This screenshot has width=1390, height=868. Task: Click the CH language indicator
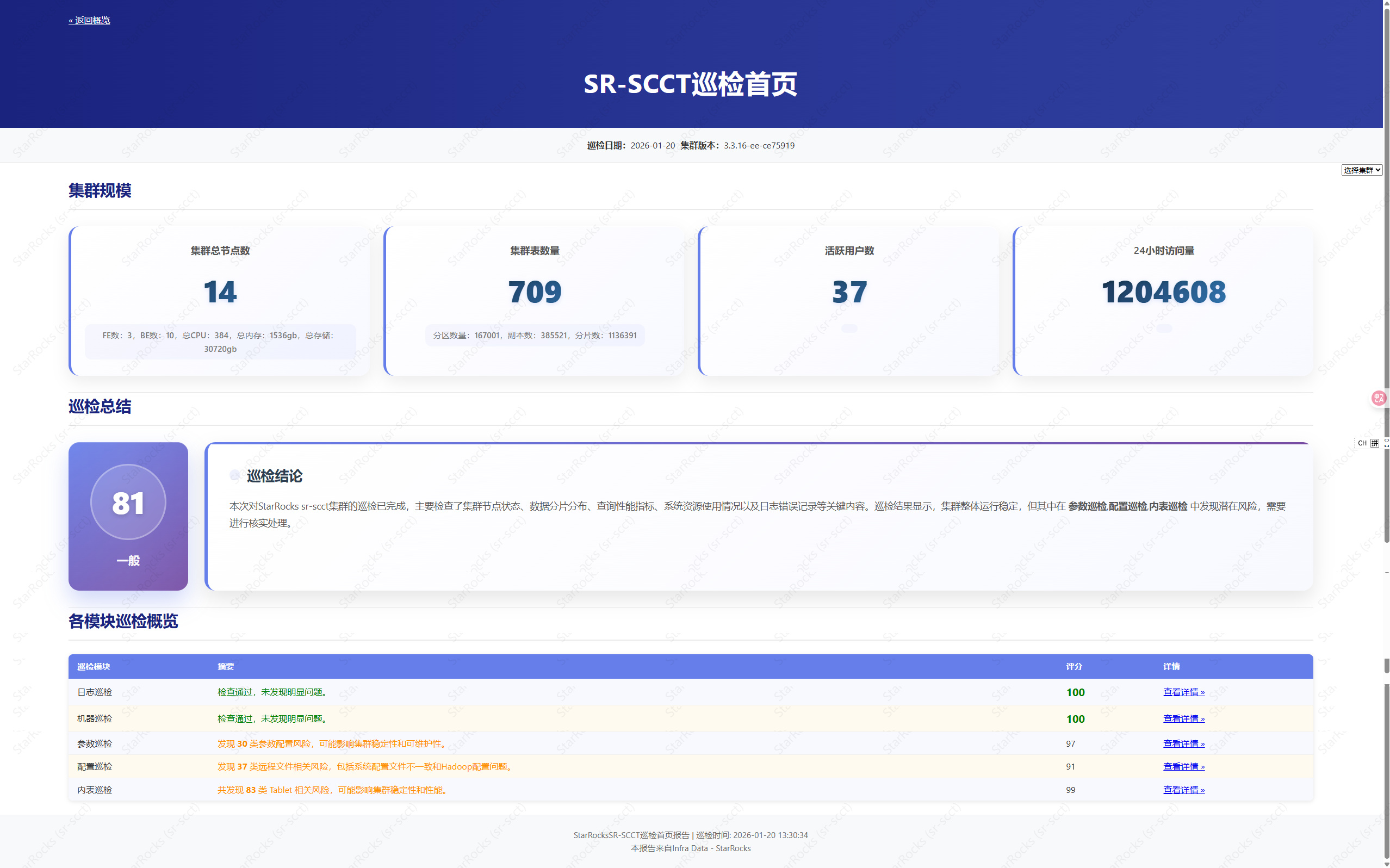pyautogui.click(x=1362, y=443)
